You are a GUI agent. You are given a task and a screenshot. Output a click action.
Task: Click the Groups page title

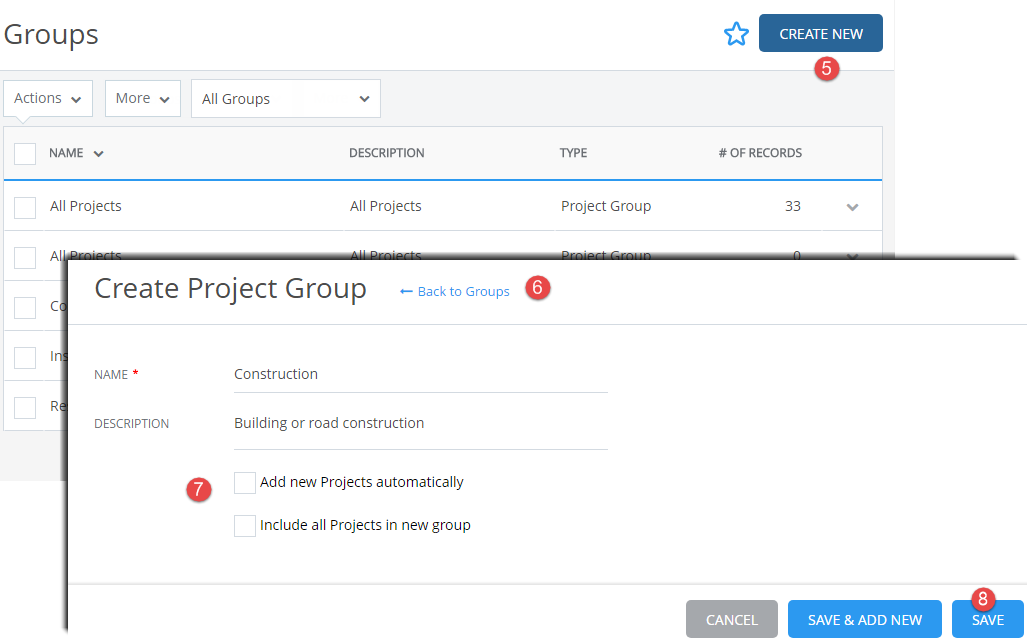pyautogui.click(x=51, y=34)
